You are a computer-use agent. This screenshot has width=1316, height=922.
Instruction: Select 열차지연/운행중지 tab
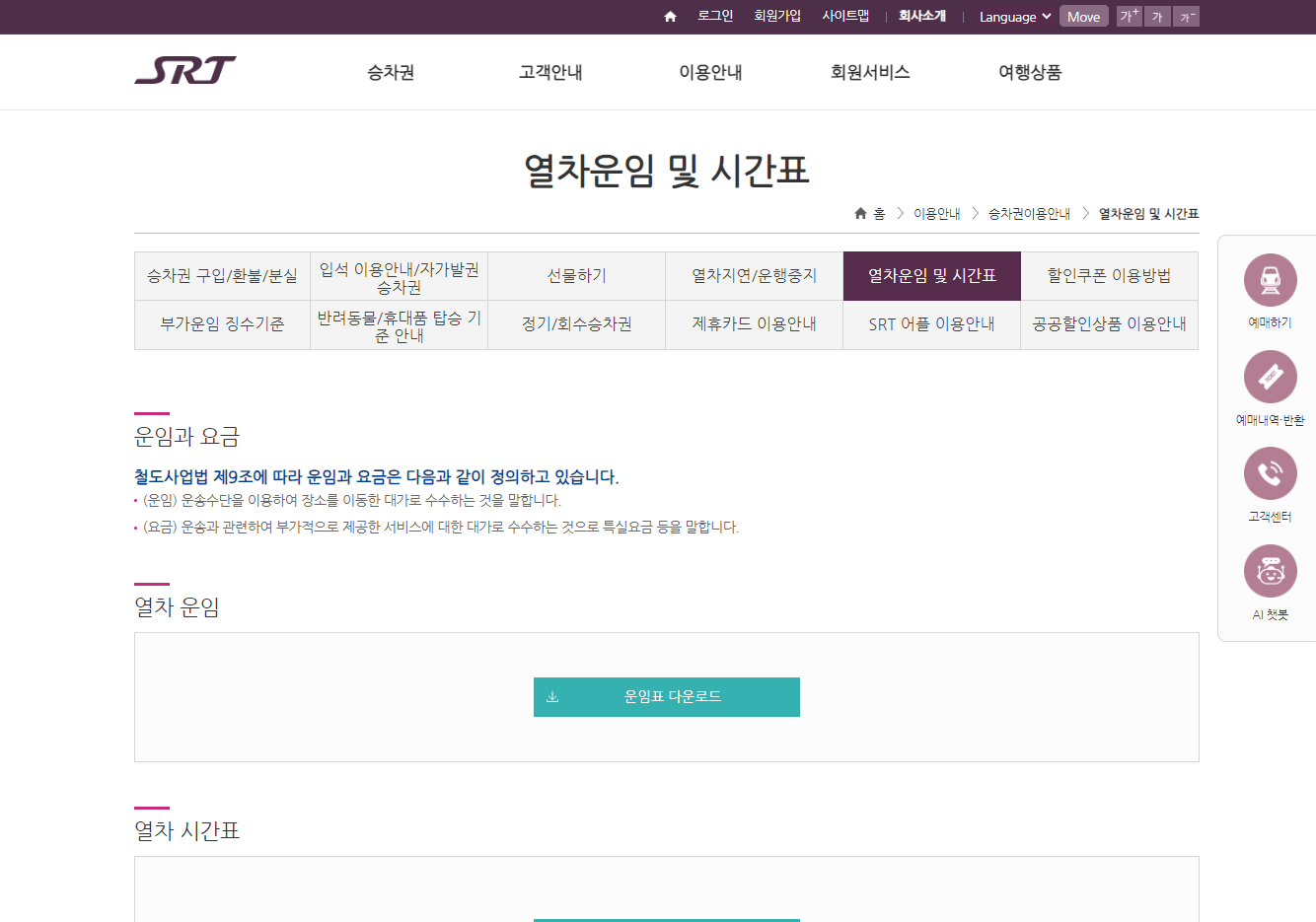(x=755, y=276)
